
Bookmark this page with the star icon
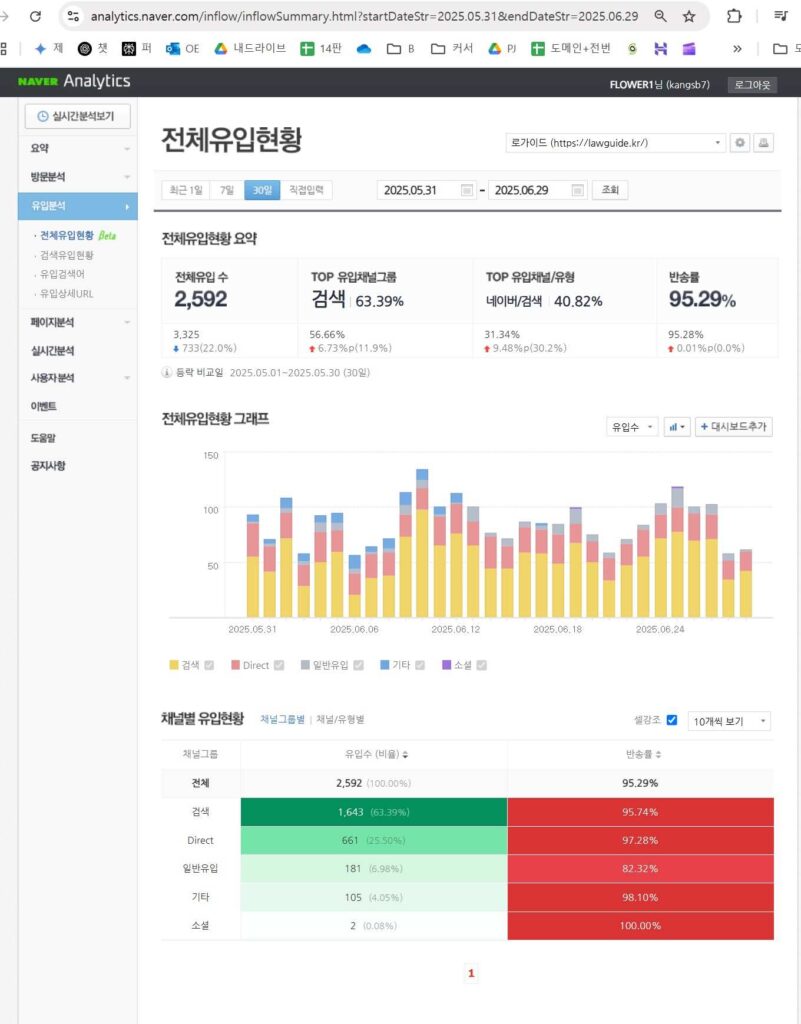689,16
